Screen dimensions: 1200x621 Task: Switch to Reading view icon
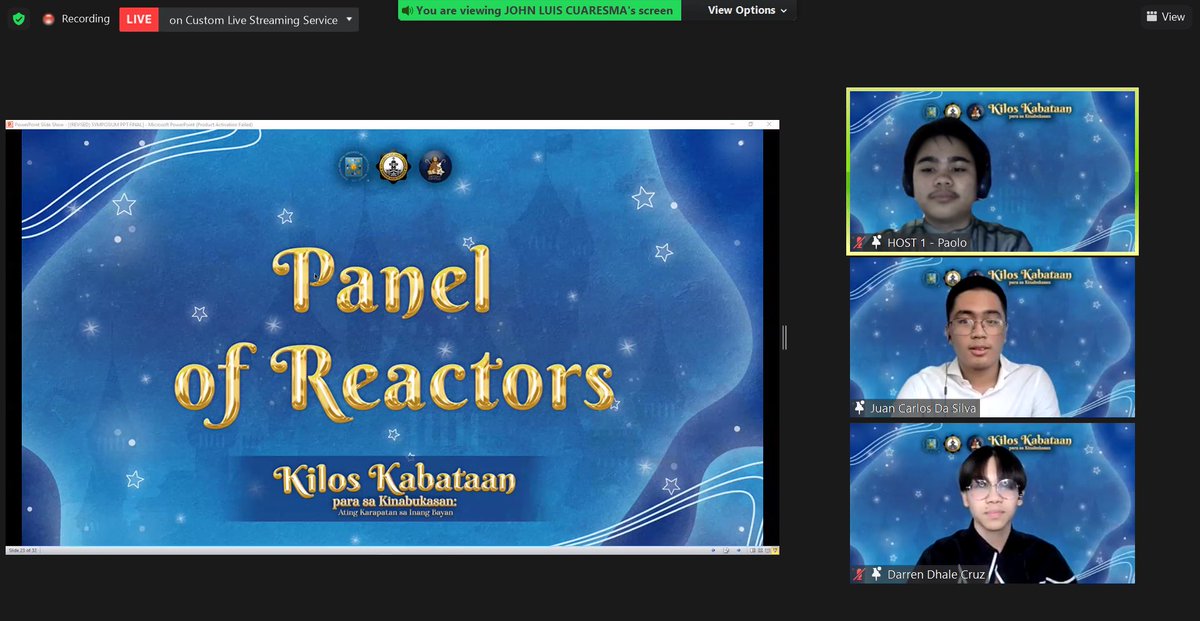[768, 550]
